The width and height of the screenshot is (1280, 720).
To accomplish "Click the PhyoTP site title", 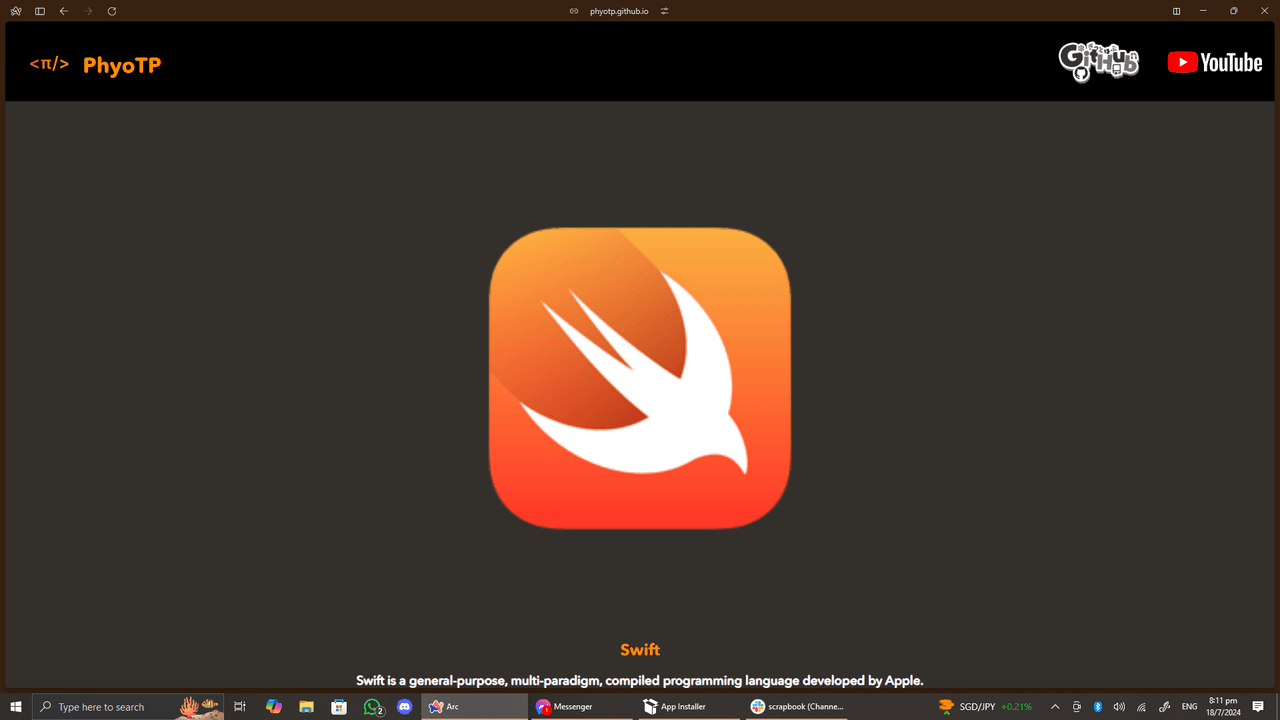I will click(122, 65).
